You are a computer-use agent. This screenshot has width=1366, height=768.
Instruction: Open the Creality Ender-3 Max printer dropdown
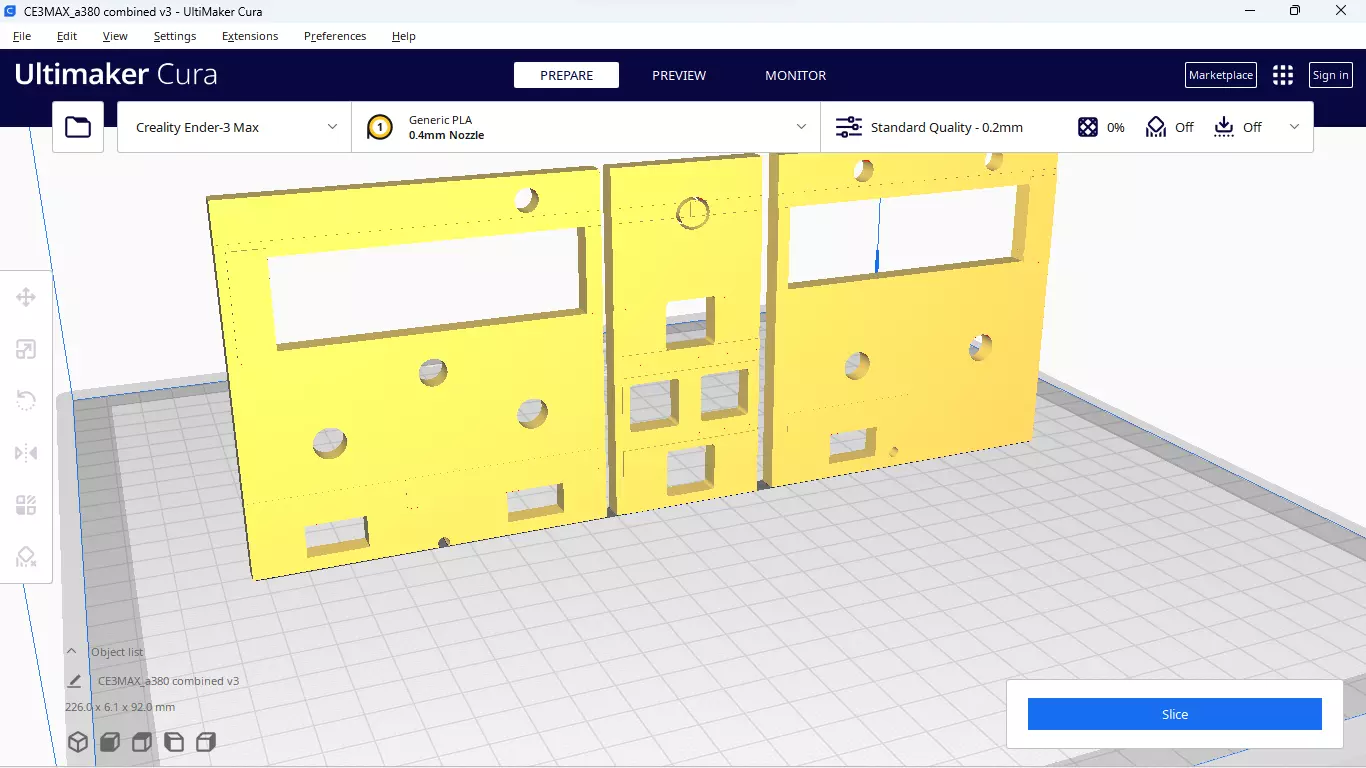[x=234, y=127]
